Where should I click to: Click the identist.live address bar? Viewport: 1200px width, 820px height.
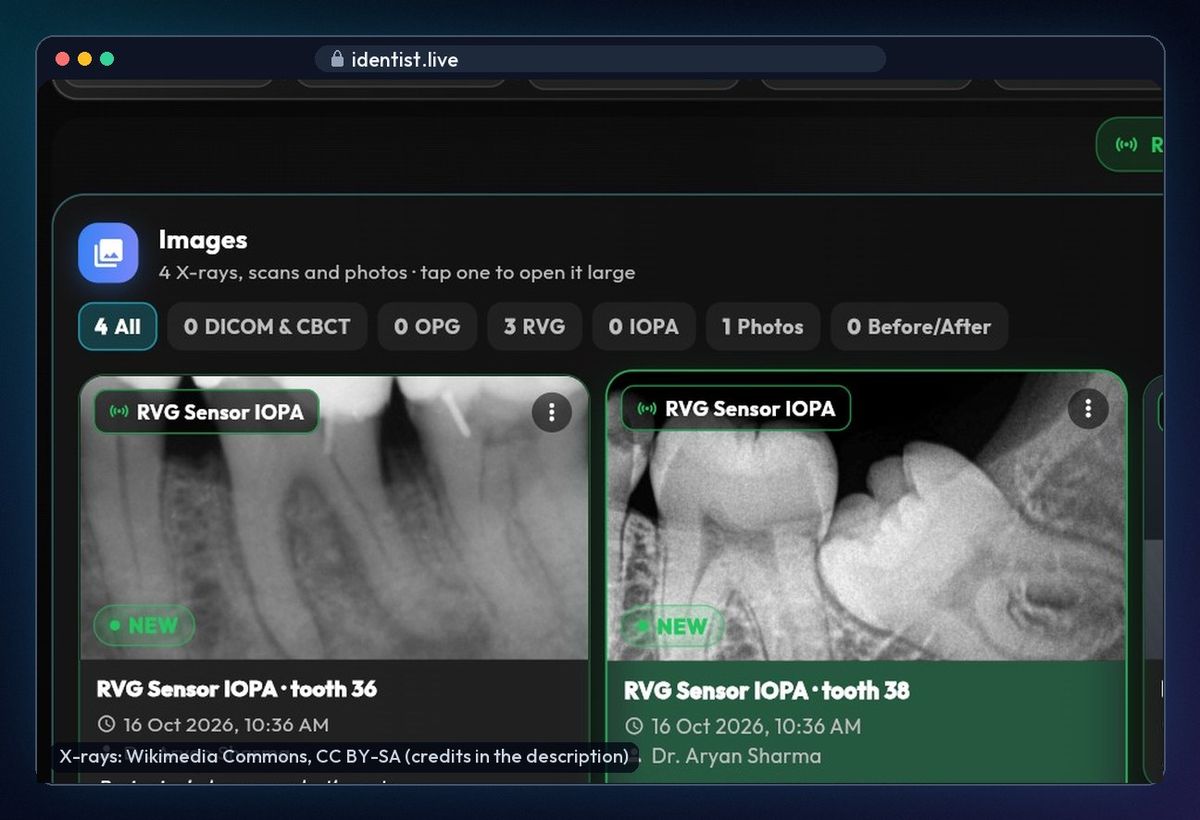click(x=600, y=59)
